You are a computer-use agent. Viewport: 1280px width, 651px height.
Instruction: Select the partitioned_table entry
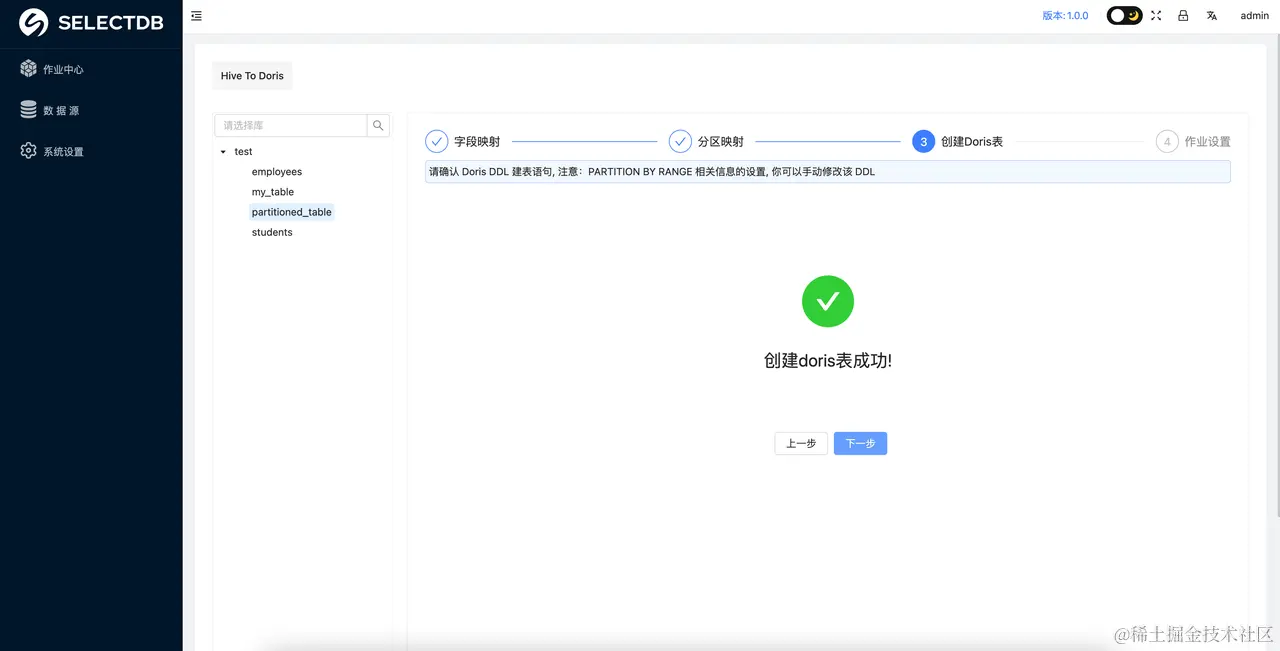pyautogui.click(x=291, y=211)
